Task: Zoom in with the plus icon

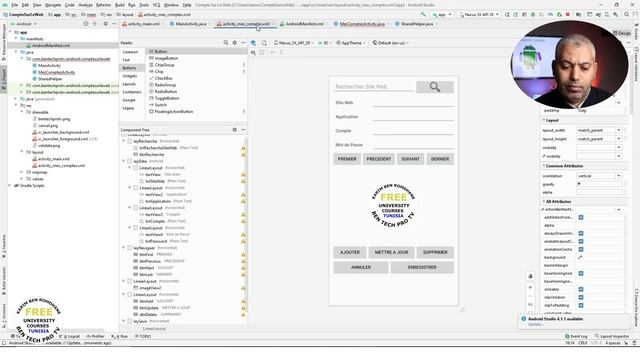Action: coord(530,287)
